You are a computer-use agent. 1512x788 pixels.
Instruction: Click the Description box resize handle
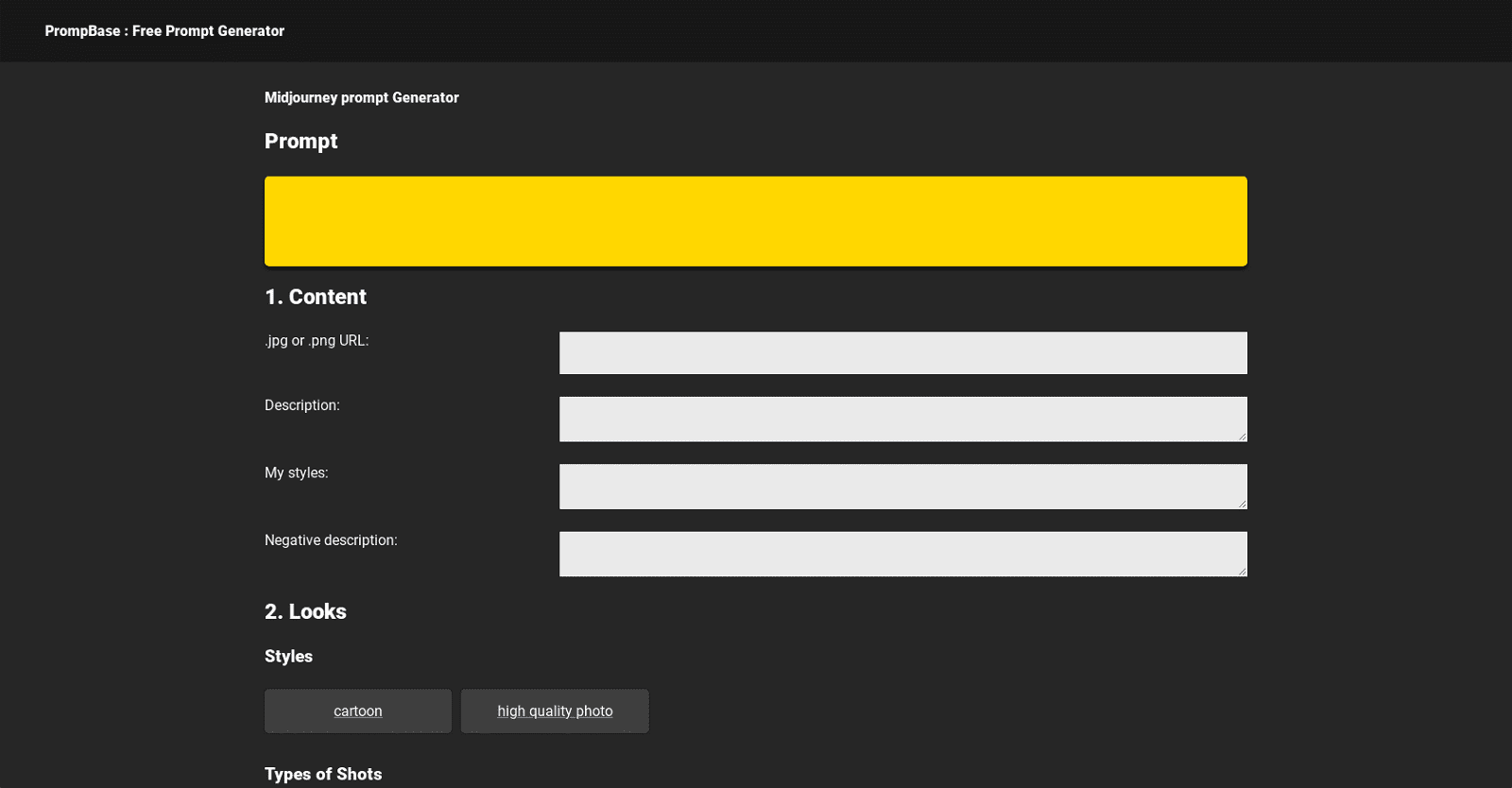[1242, 437]
